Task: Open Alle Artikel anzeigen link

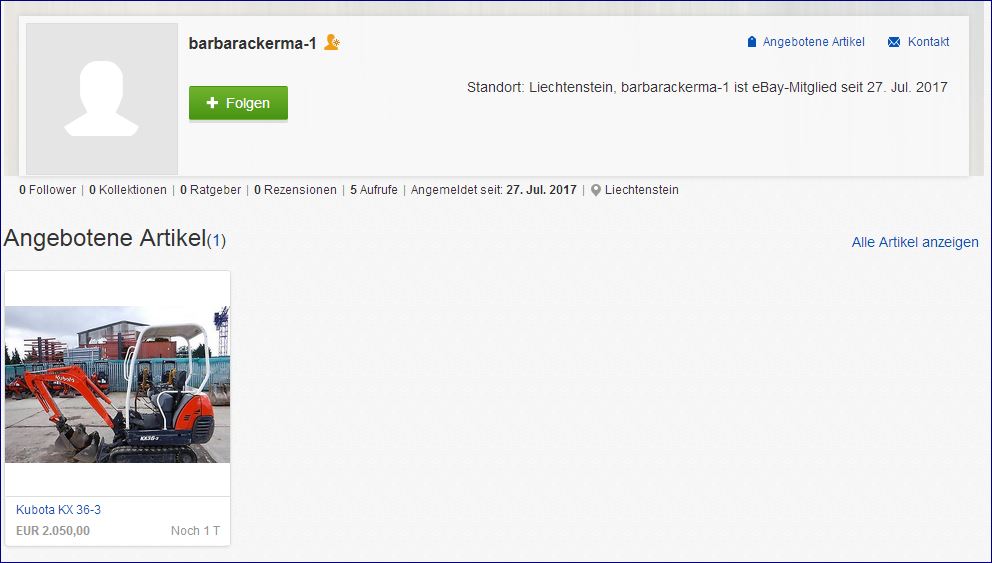Action: [915, 242]
